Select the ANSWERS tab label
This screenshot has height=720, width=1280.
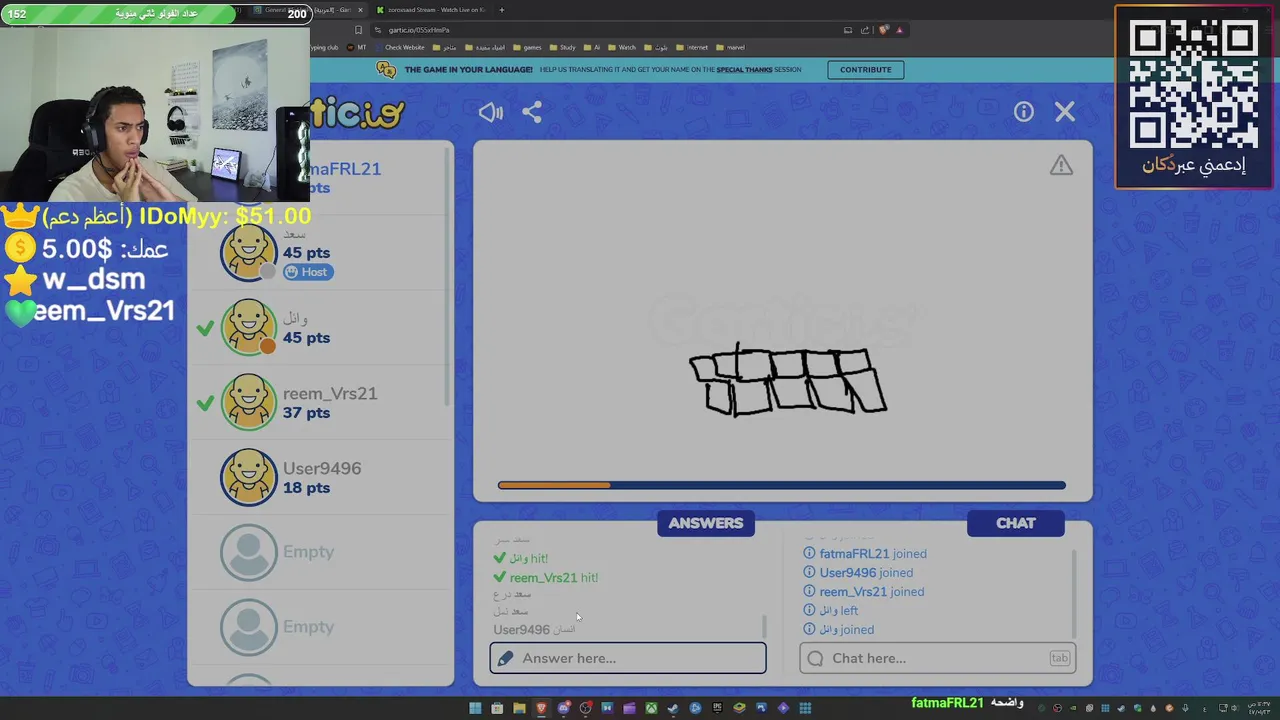point(706,523)
